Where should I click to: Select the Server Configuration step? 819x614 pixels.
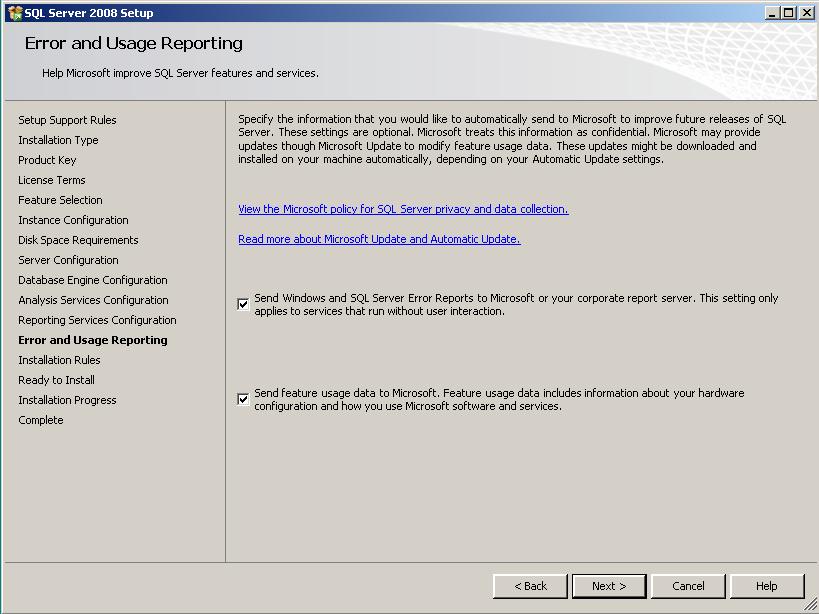68,260
